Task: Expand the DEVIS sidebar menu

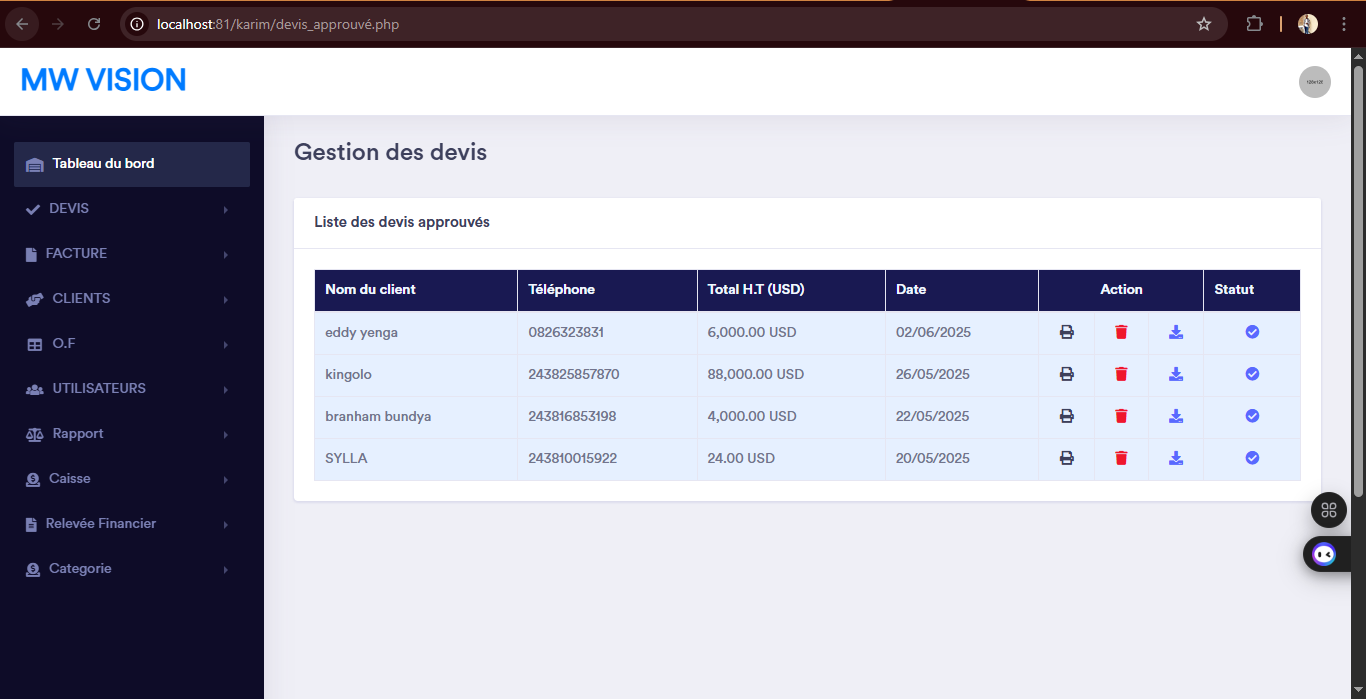Action: pyautogui.click(x=69, y=209)
